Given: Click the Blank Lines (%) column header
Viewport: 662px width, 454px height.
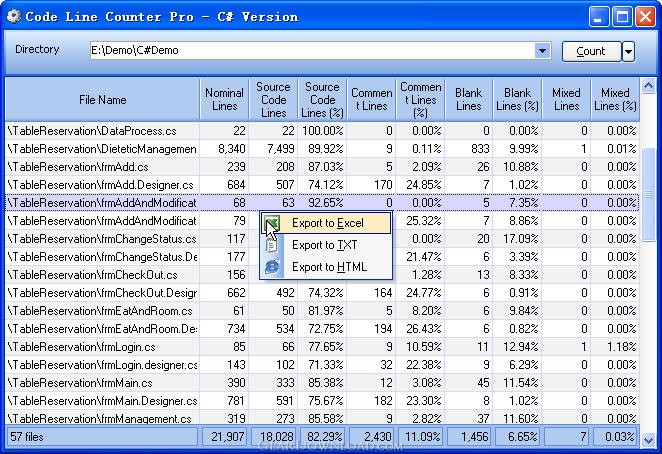Looking at the screenshot, I should click(x=517, y=100).
